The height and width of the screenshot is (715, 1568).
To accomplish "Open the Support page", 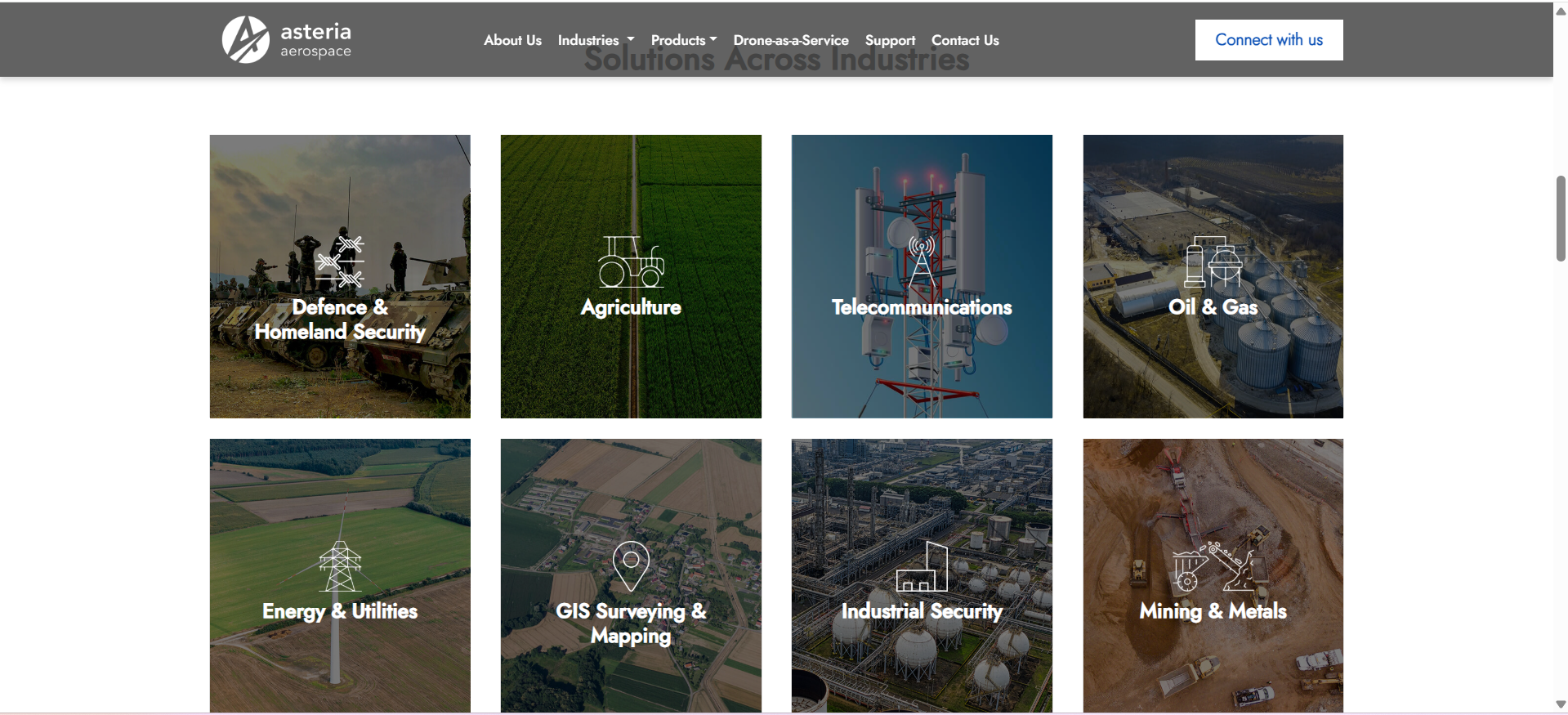I will 890,40.
